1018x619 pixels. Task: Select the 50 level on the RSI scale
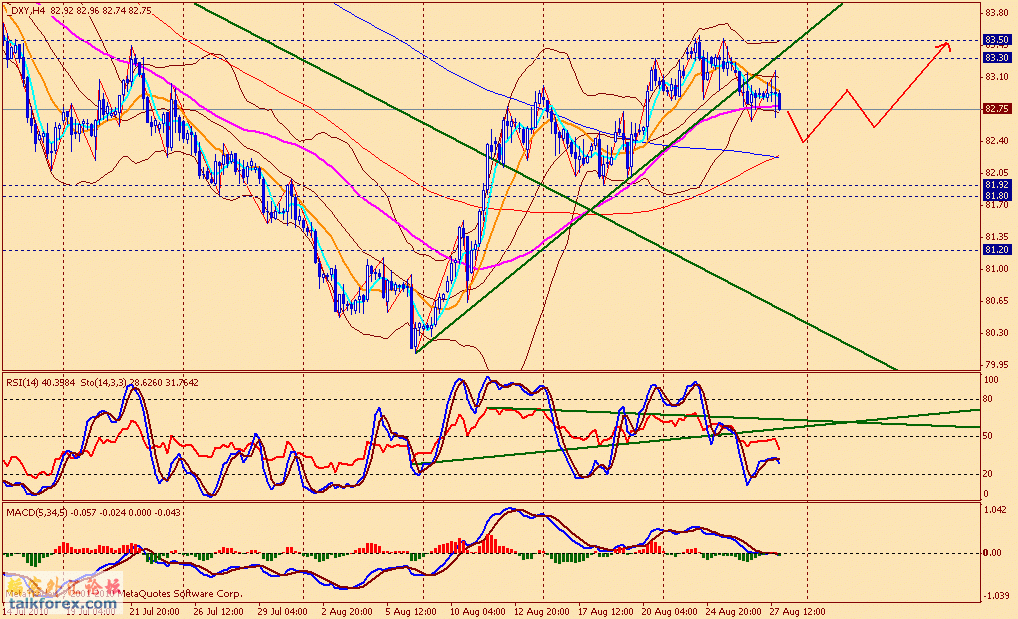pos(988,436)
